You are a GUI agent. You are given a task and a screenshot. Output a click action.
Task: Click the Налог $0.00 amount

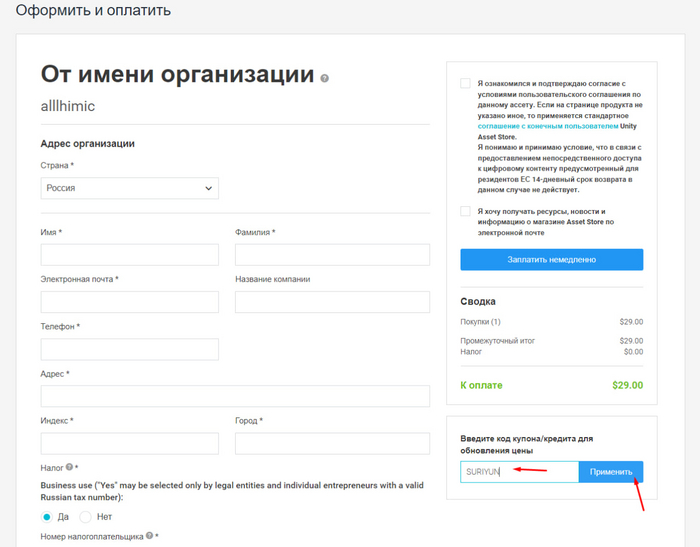click(x=633, y=352)
